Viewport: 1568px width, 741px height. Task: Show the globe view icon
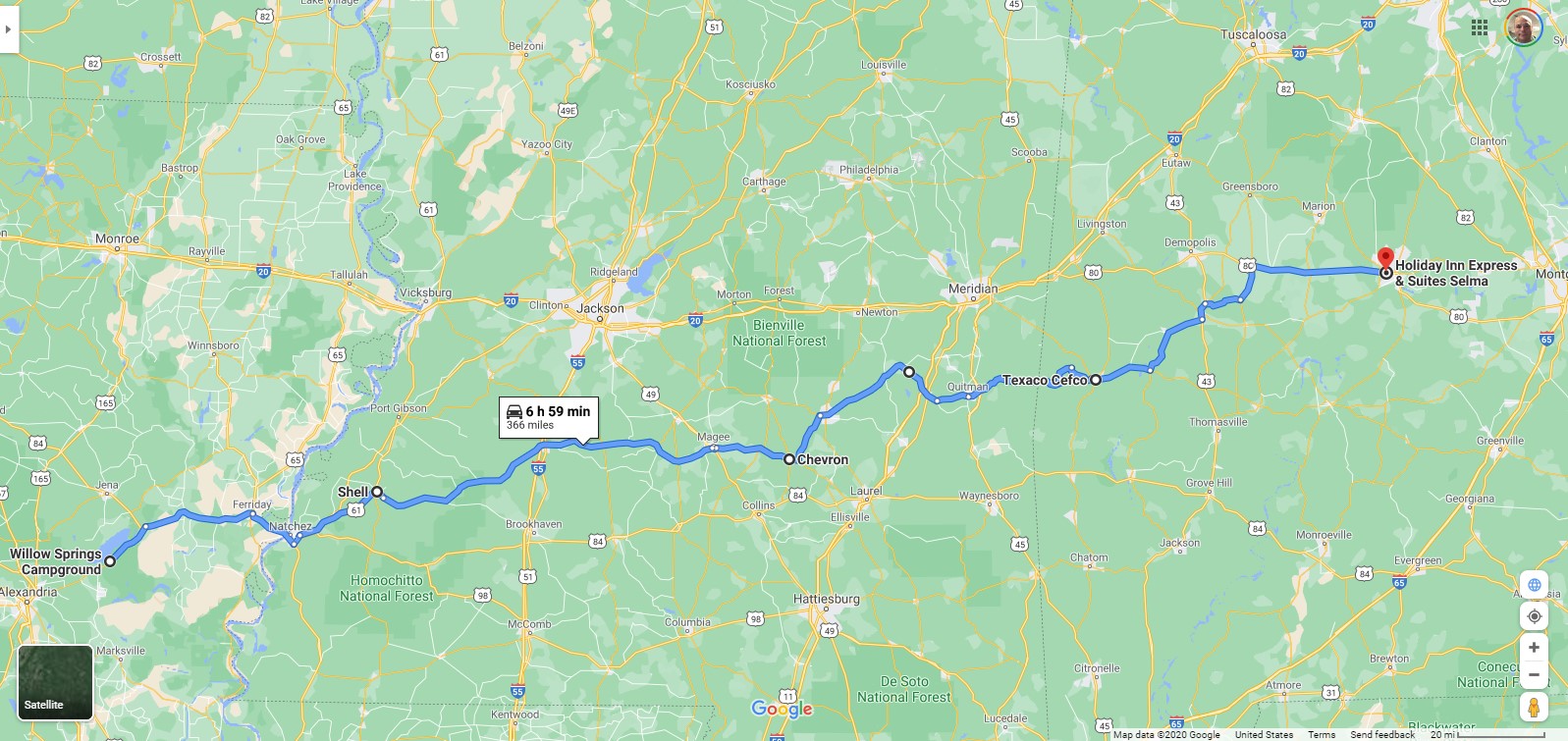point(1534,585)
